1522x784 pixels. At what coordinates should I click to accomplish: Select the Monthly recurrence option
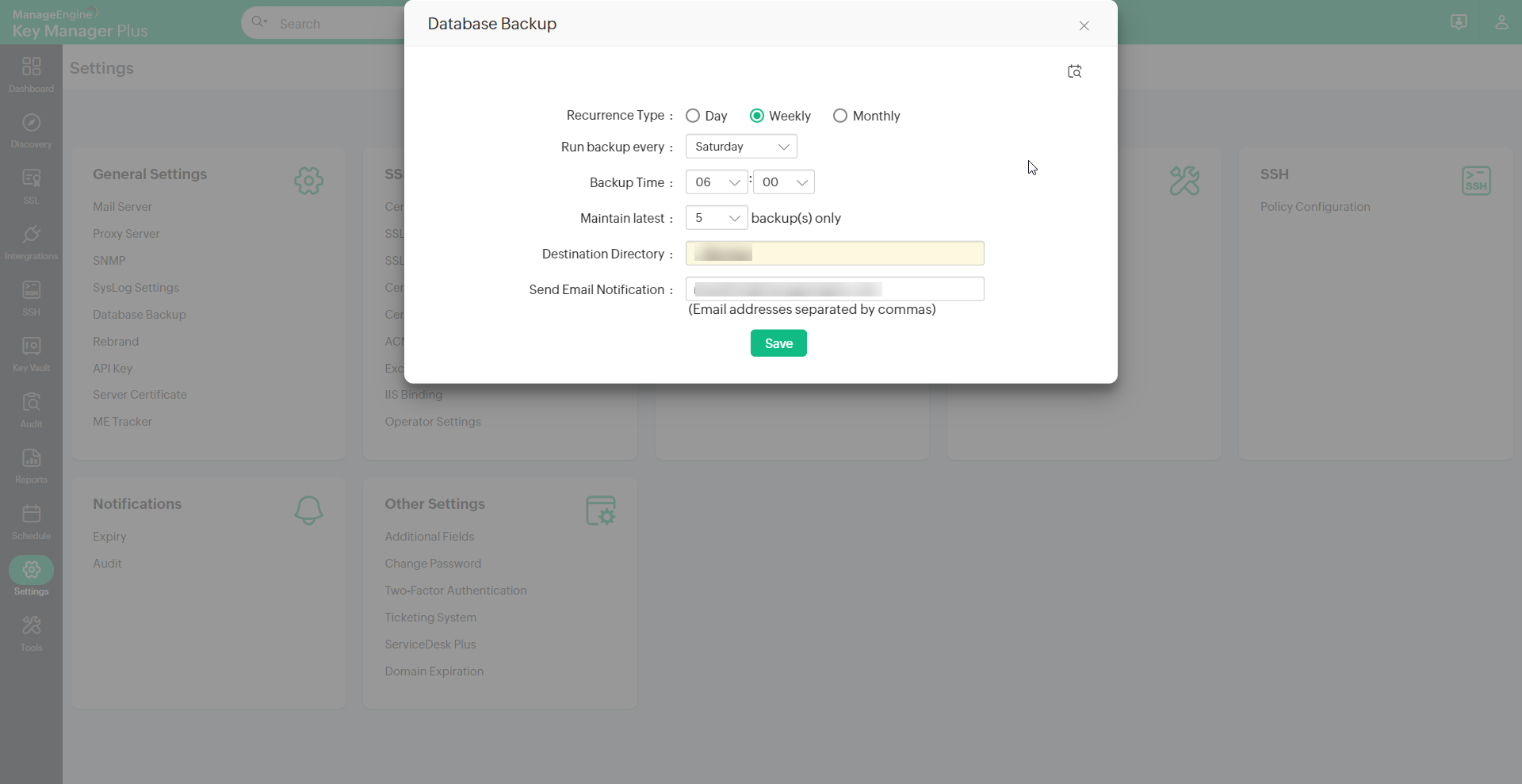840,116
